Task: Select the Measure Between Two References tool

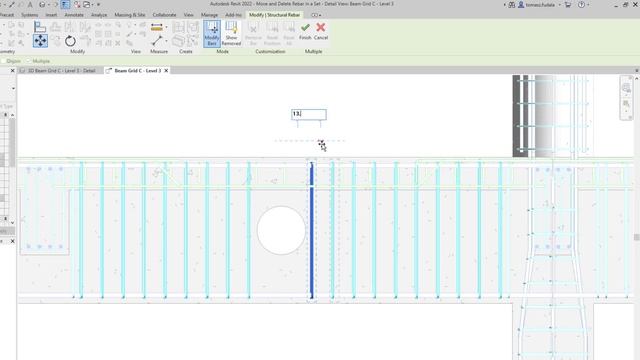Action: tap(157, 41)
